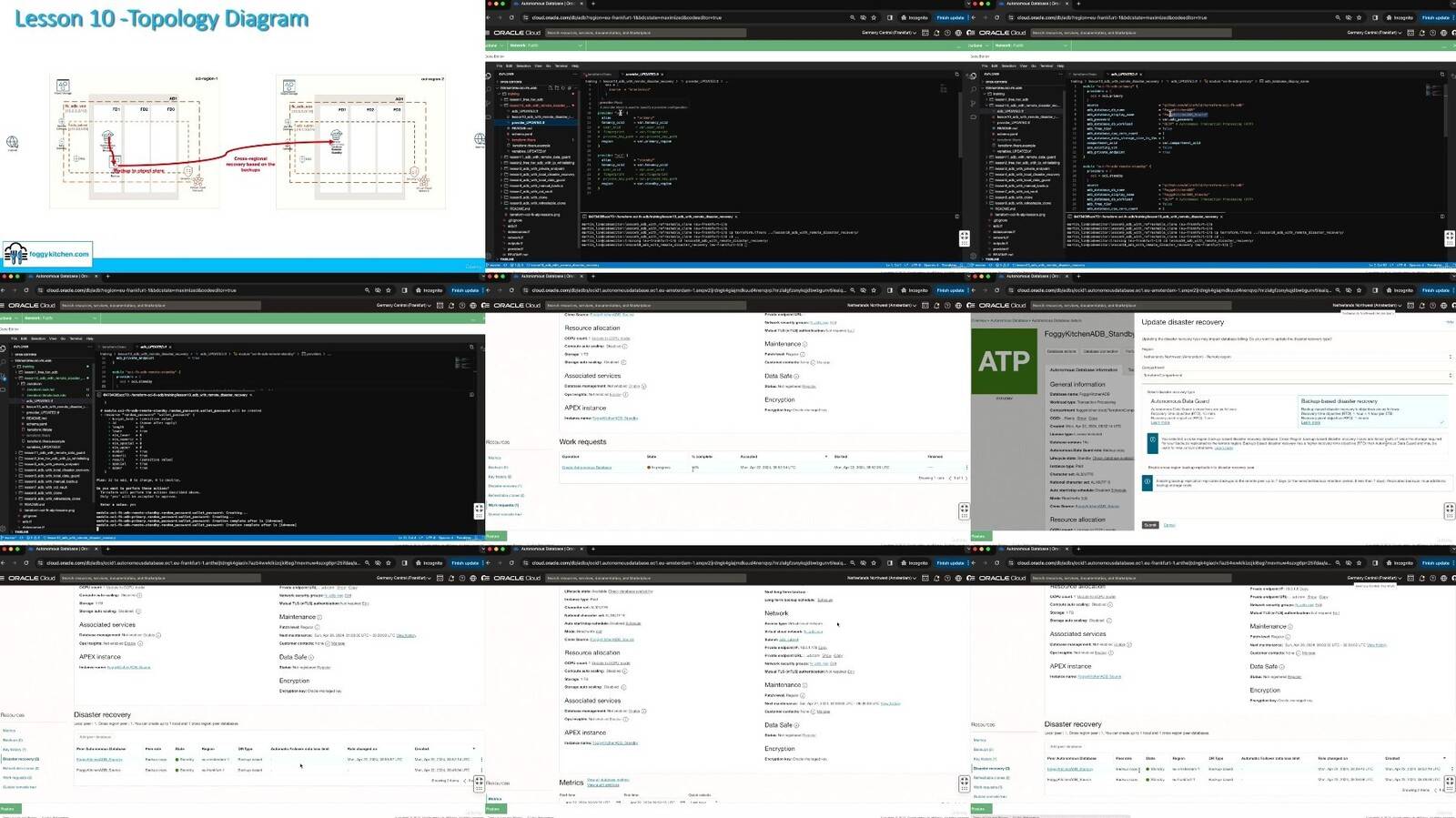The width and height of the screenshot is (1456, 818).
Task: Select Backup-based disaster recovery type card
Action: click(1371, 411)
